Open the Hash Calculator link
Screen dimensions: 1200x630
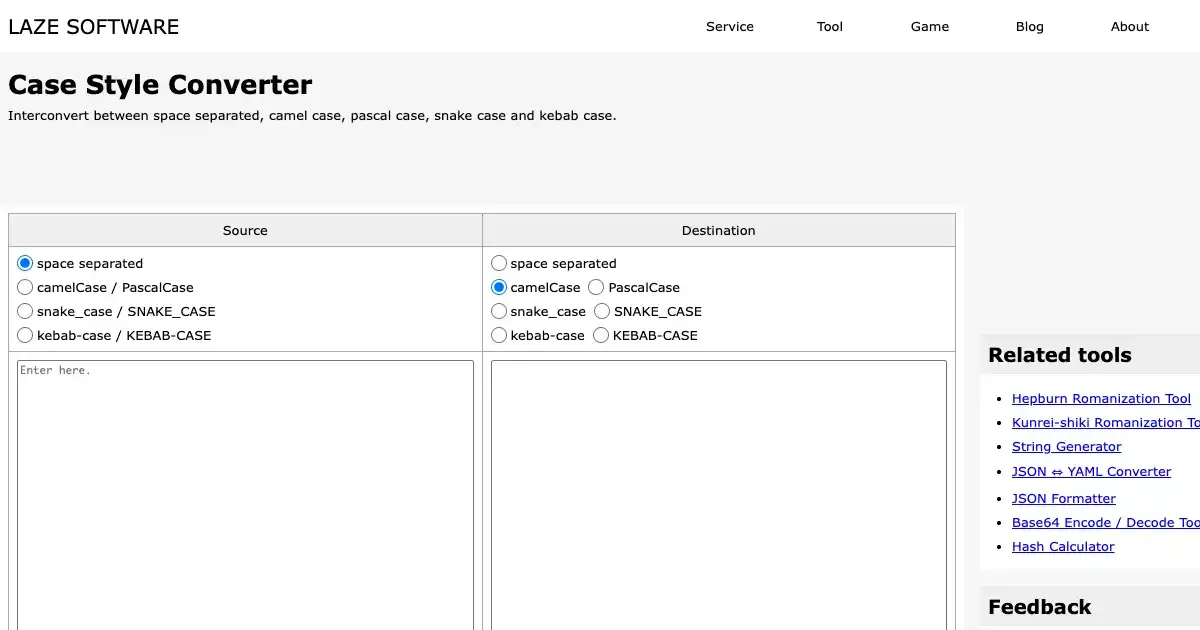[1062, 546]
